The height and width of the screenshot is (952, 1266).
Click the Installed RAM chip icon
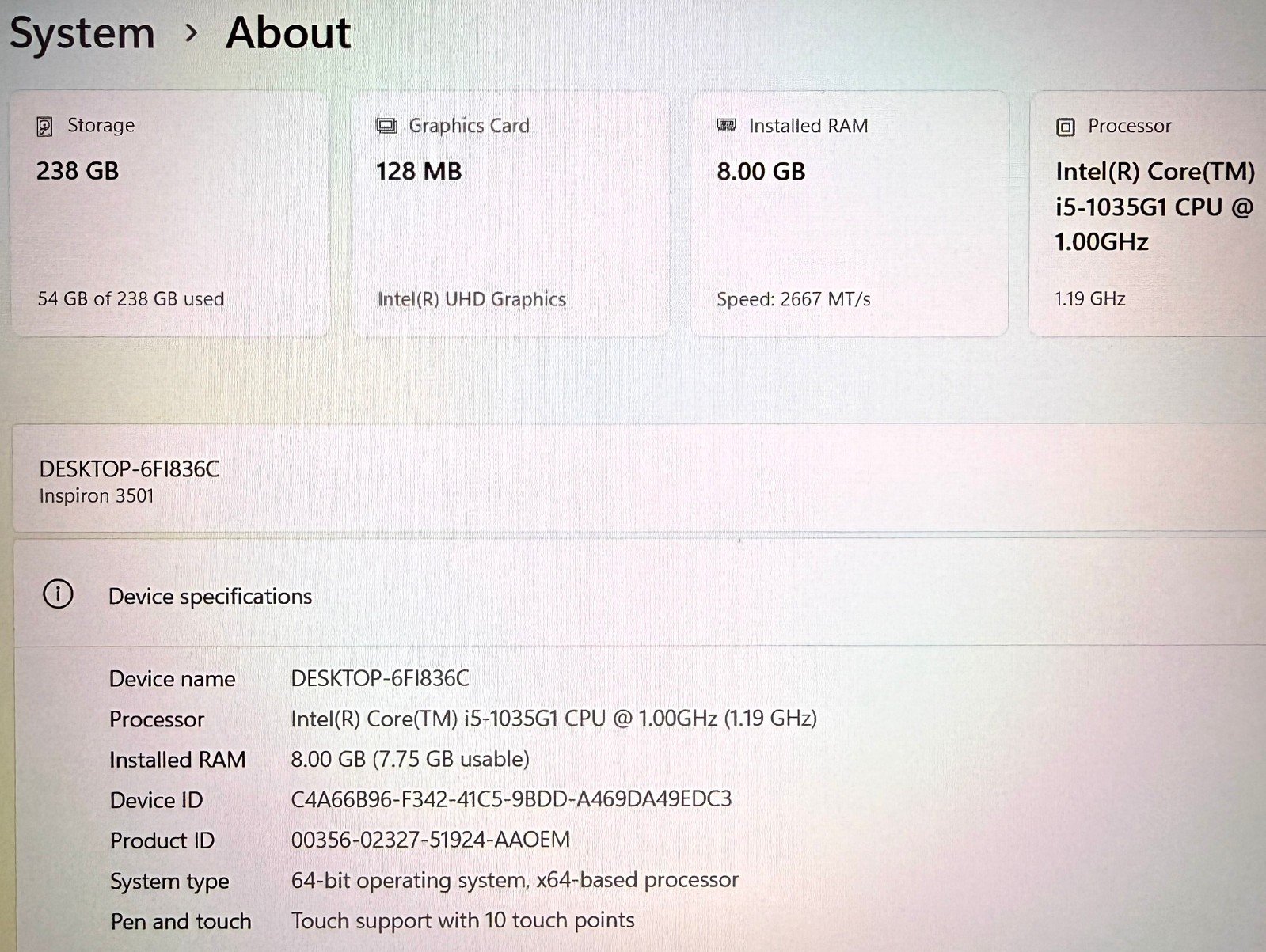pyautogui.click(x=726, y=125)
